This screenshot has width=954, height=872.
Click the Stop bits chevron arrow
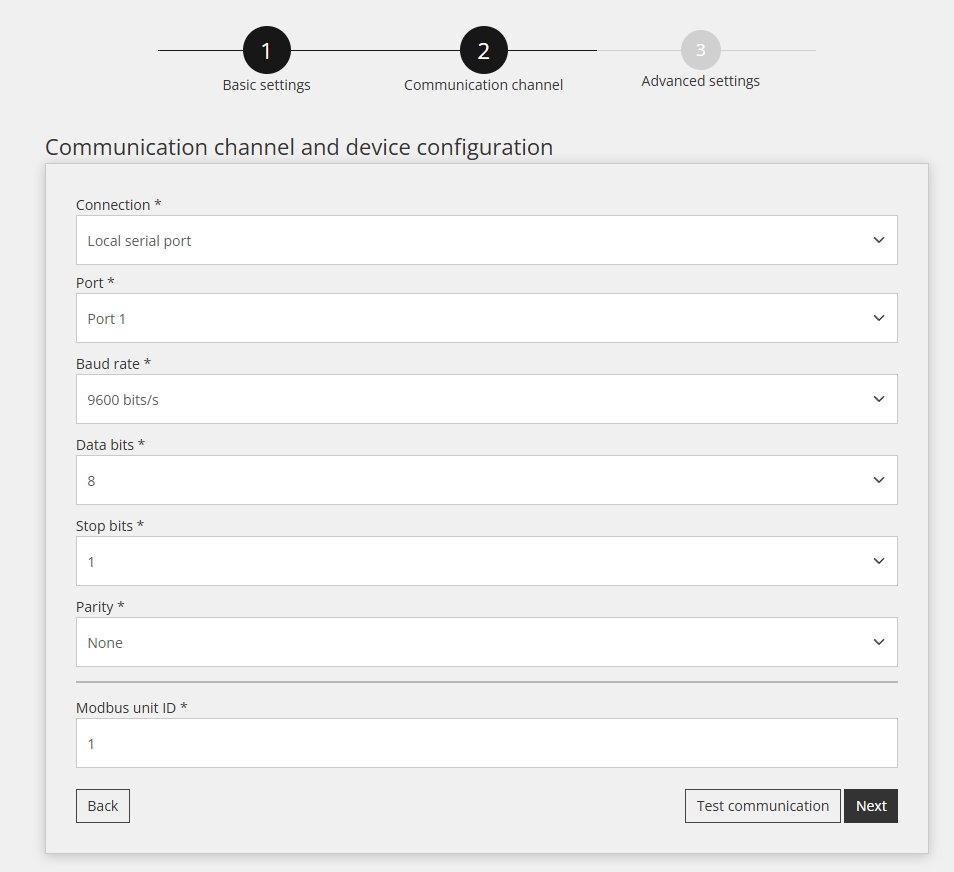click(879, 560)
